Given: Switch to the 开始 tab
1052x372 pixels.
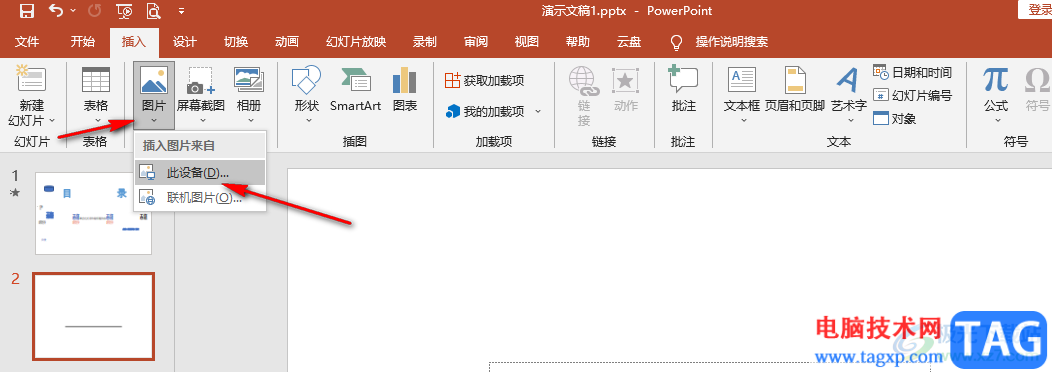Looking at the screenshot, I should tap(83, 42).
